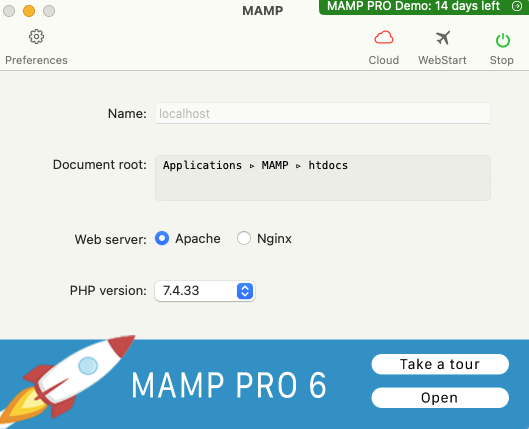Click the Stop toolbar label

[502, 60]
